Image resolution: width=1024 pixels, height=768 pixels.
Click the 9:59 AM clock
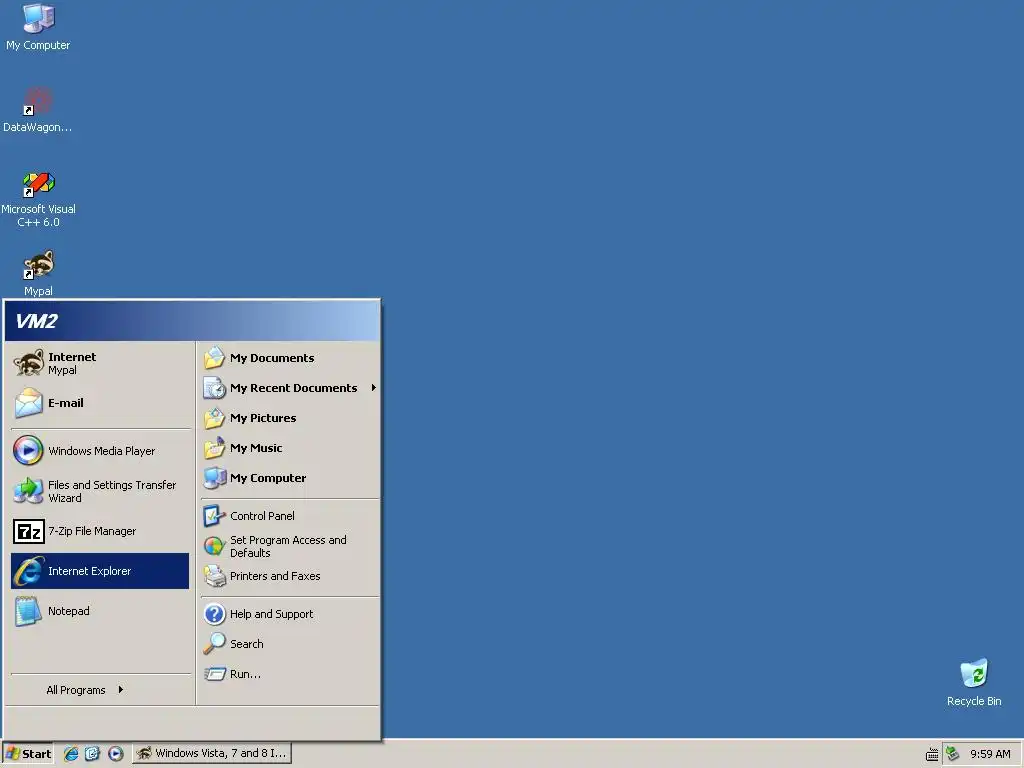[x=990, y=754]
